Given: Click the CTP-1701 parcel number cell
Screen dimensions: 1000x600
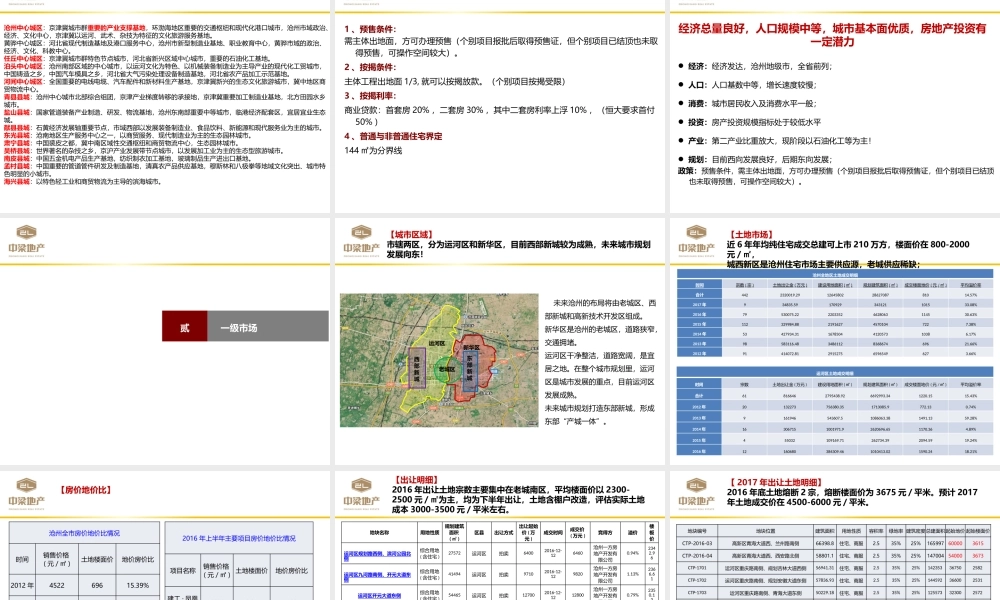Looking at the screenshot, I should pyautogui.click(x=697, y=567).
